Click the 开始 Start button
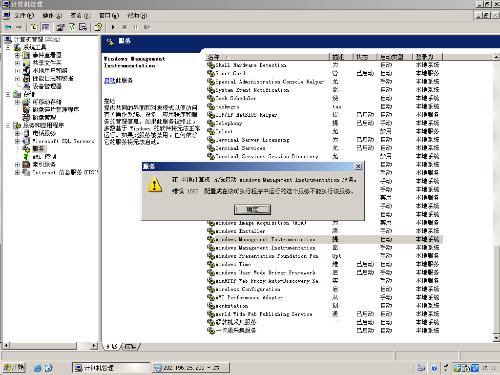This screenshot has width=500, height=375. [14, 368]
